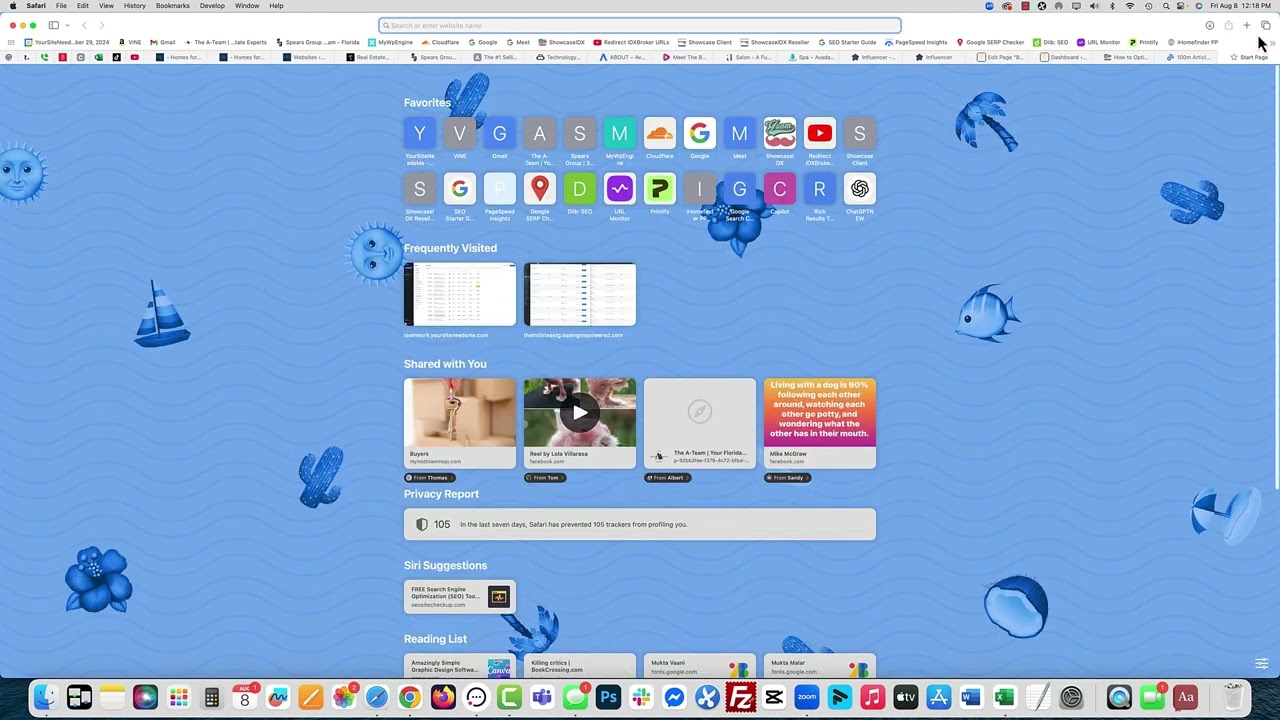Open the SEO site checkup Siri suggestion
The image size is (1280, 720).
coord(459,596)
